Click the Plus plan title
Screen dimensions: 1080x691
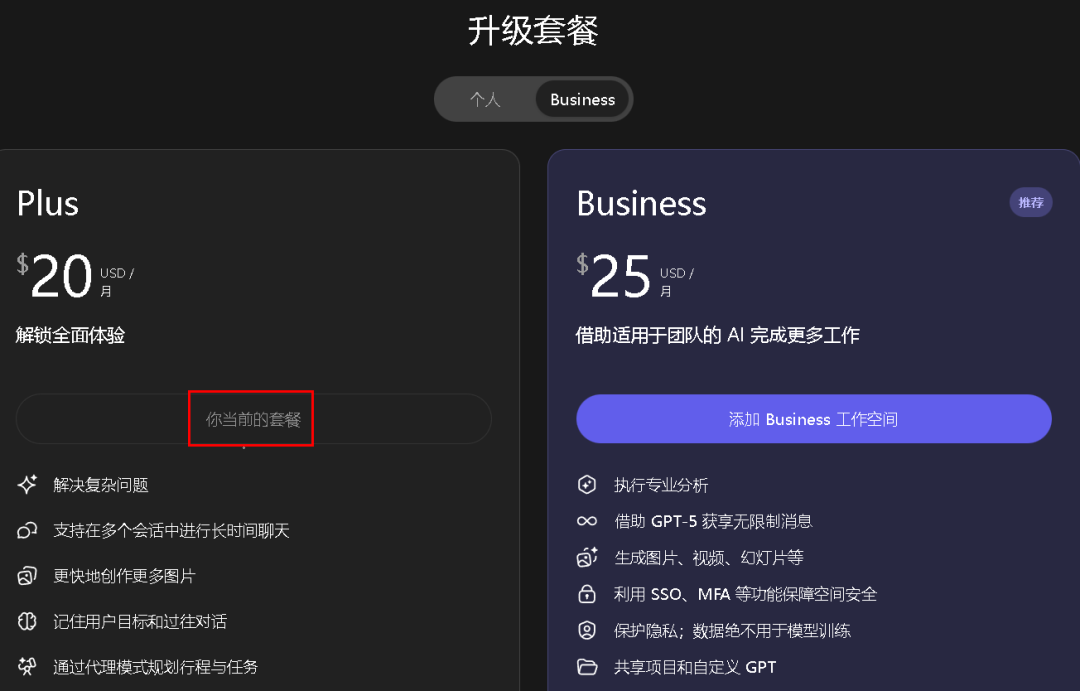pos(48,203)
